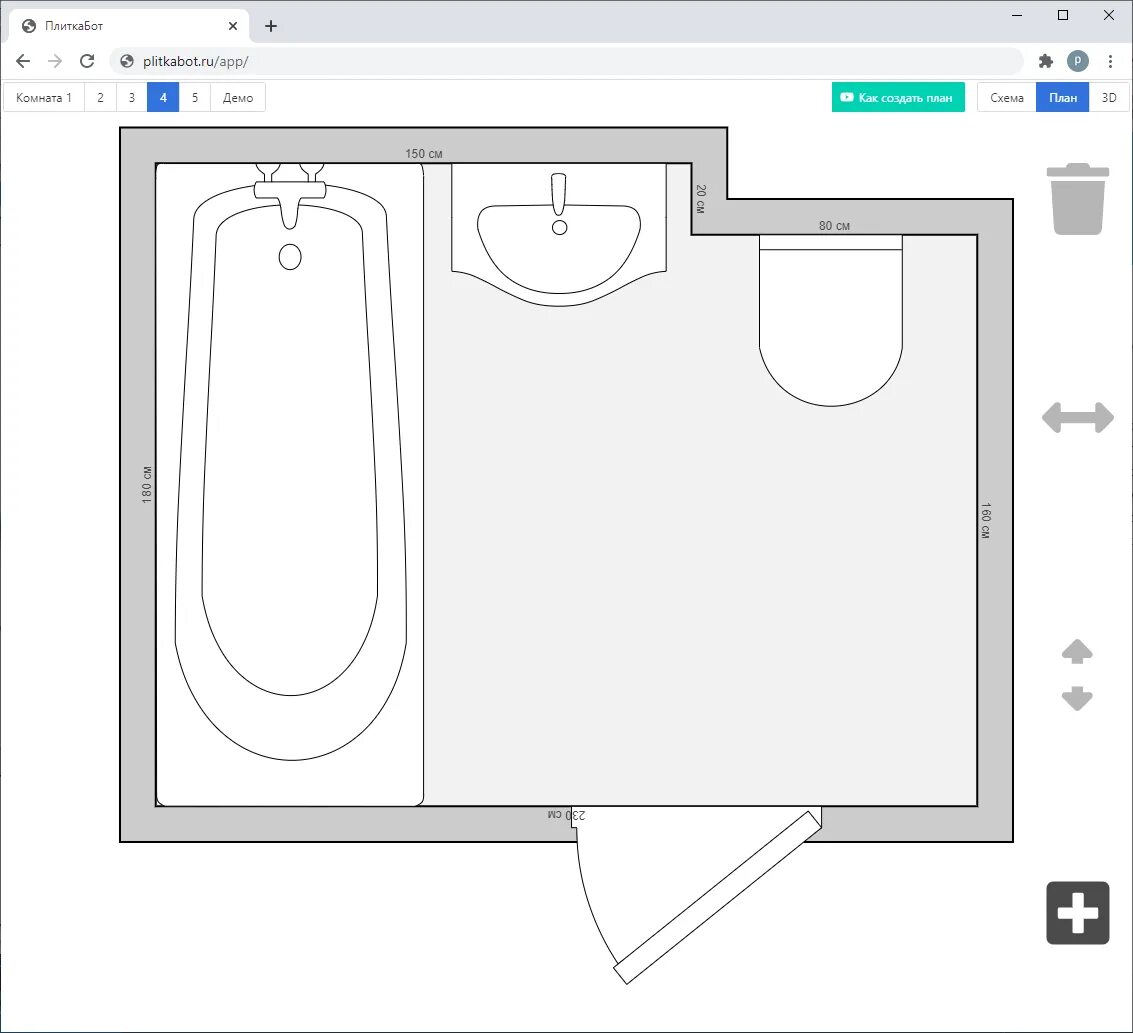1133x1033 pixels.
Task: Open a new browser tab
Action: tap(271, 26)
